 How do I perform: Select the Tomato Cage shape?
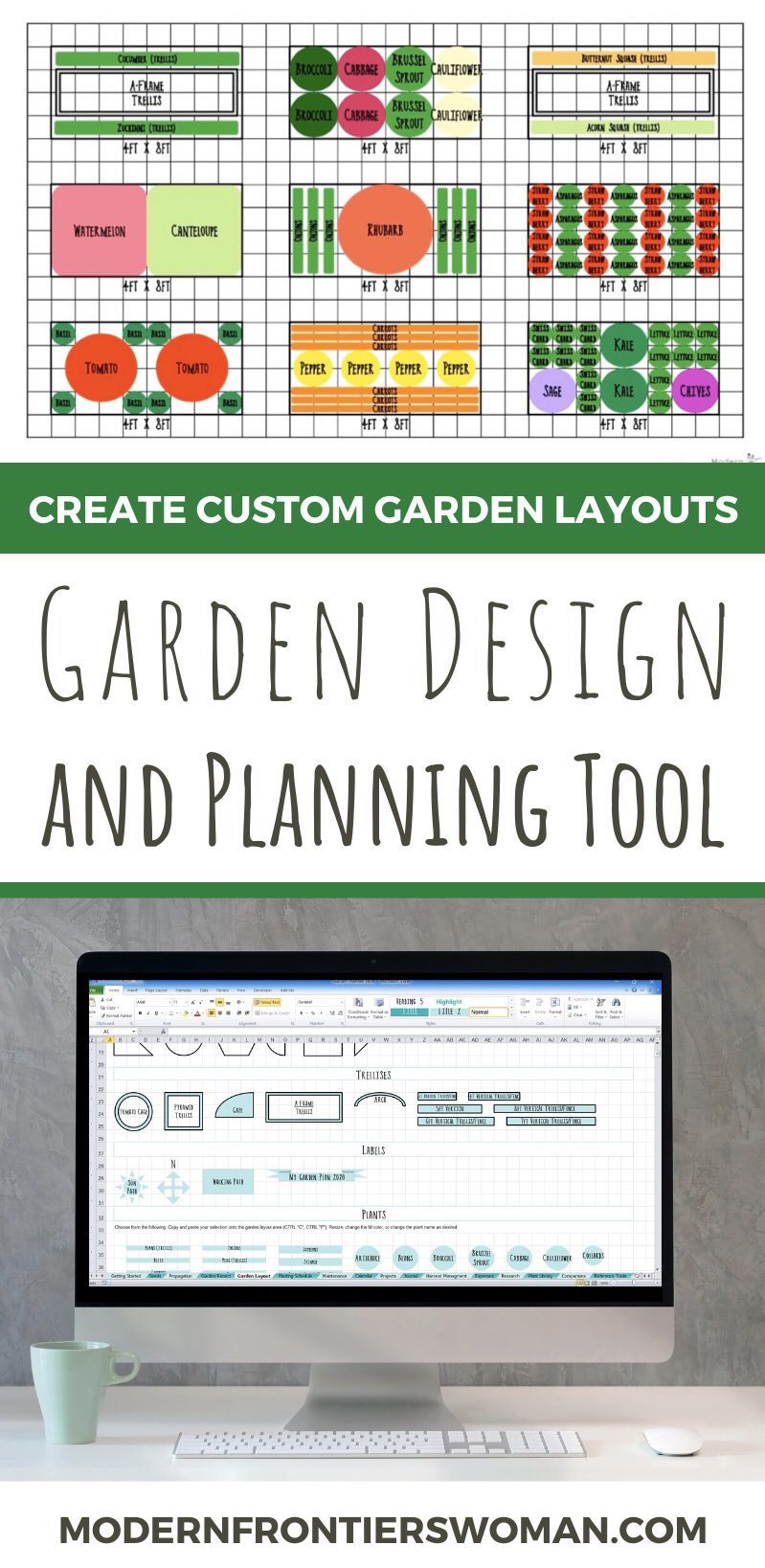(133, 1112)
